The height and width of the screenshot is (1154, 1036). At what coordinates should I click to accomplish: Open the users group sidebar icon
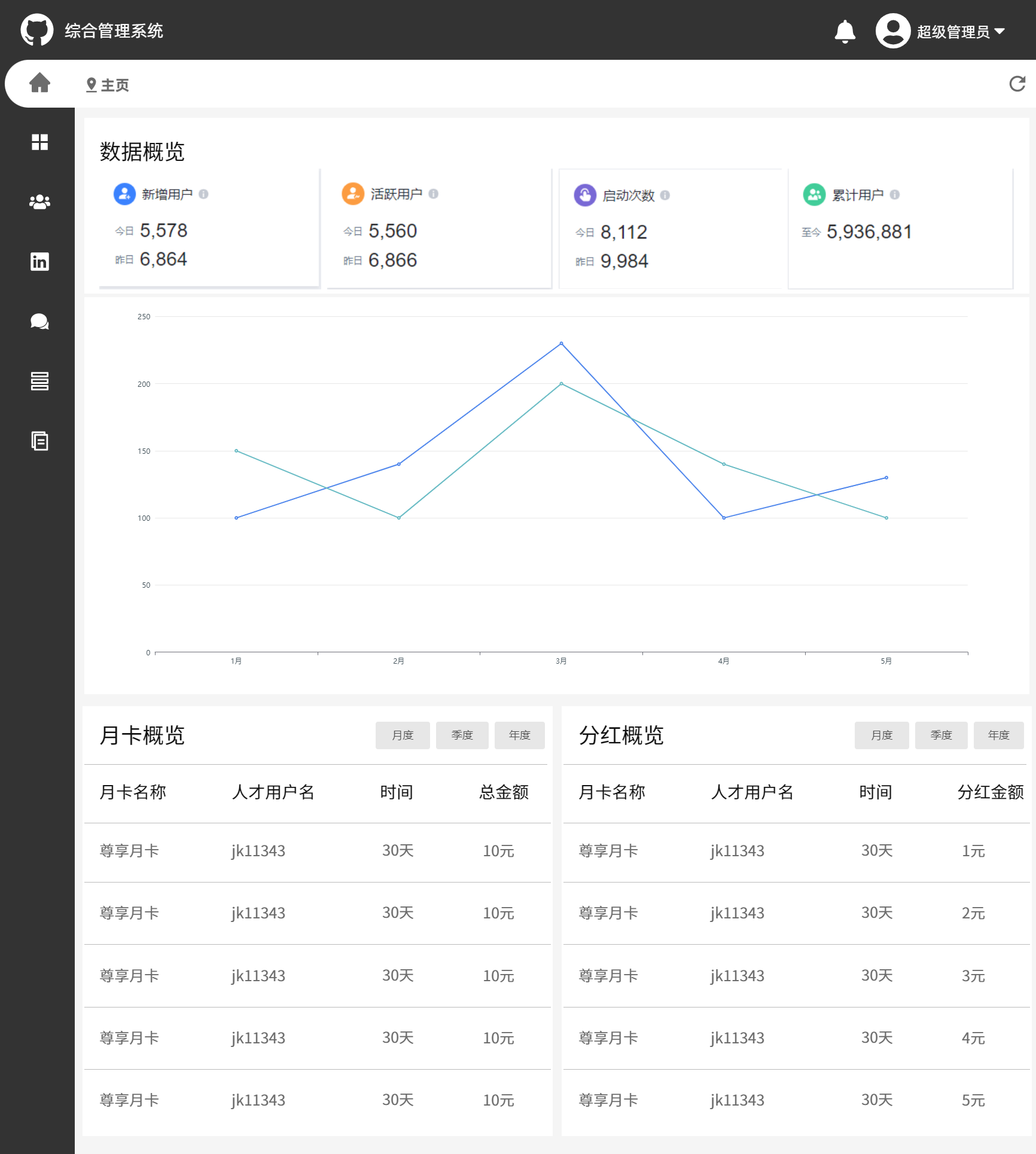tap(39, 202)
